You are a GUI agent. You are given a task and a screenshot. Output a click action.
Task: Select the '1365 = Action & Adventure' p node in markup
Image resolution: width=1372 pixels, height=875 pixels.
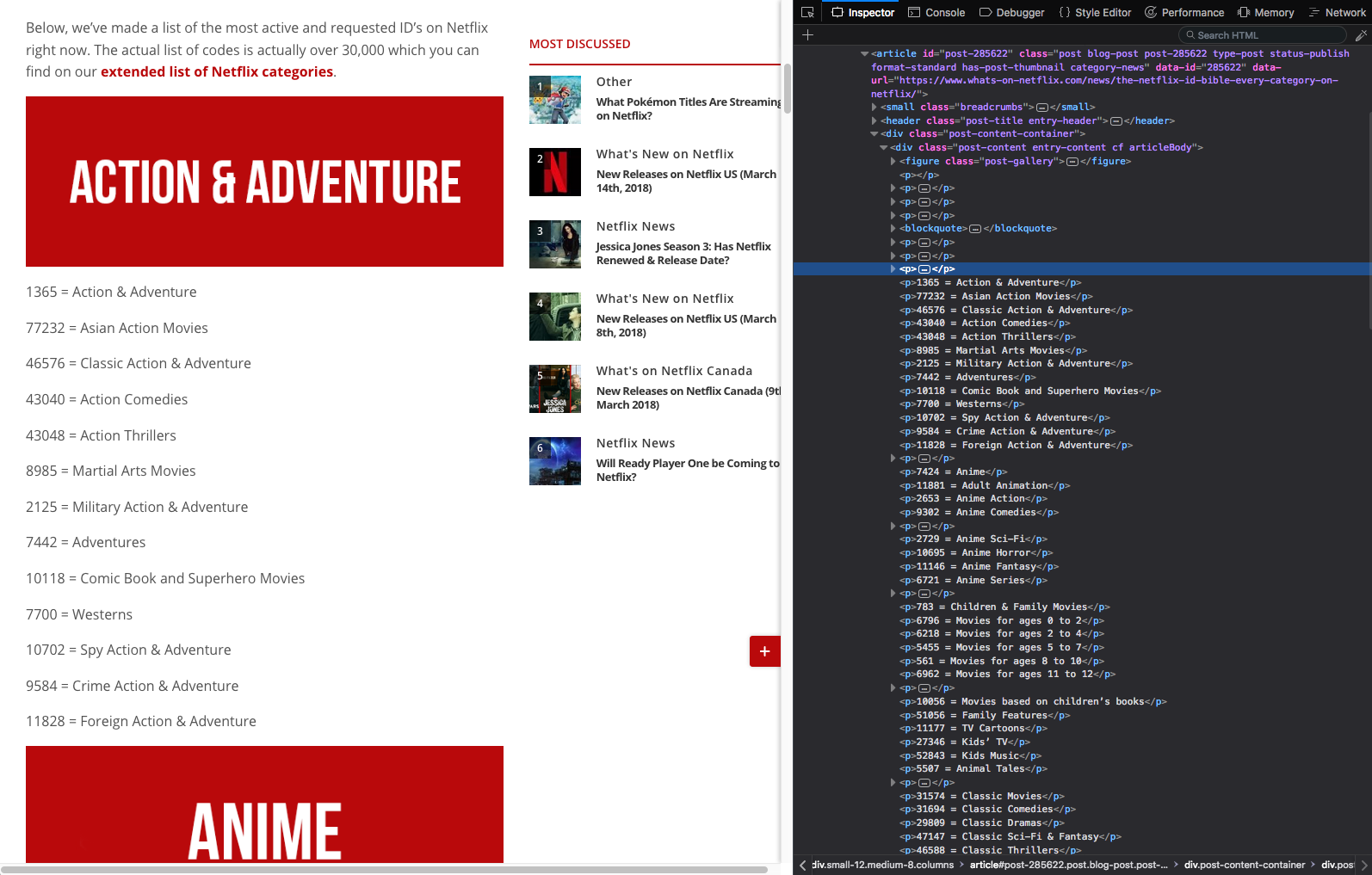point(990,283)
